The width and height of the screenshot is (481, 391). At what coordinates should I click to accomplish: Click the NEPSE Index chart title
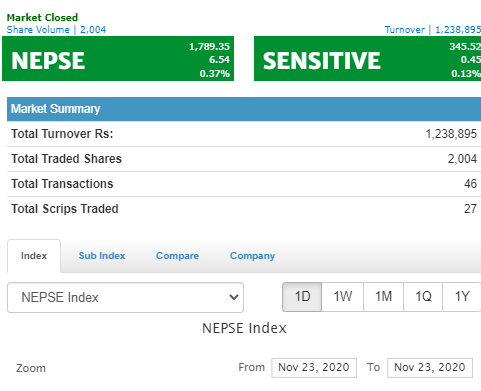pos(244,328)
